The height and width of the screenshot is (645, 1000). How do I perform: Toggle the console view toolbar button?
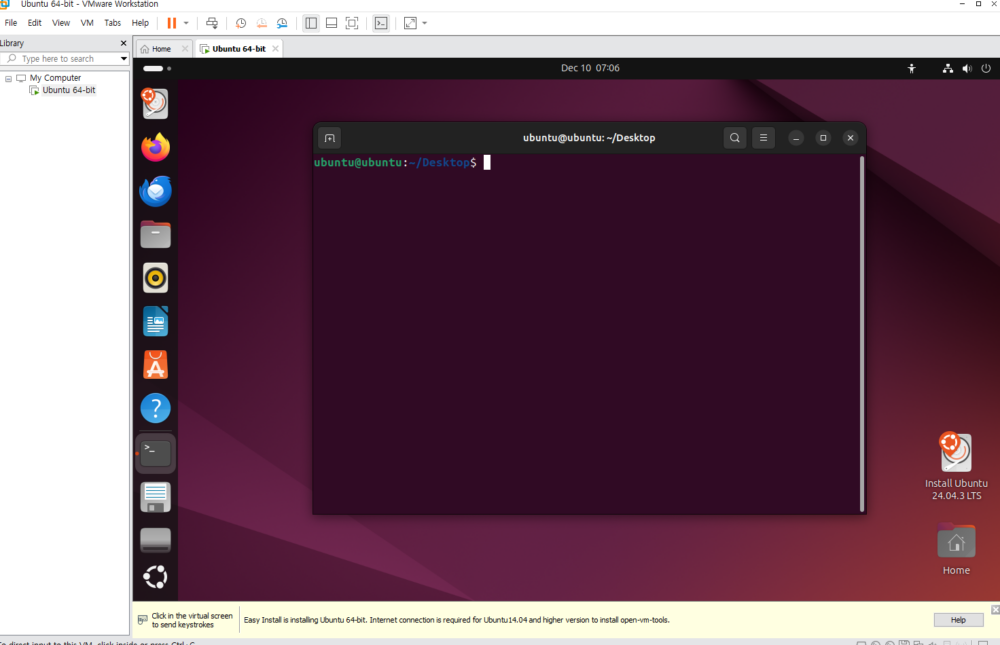pyautogui.click(x=381, y=22)
